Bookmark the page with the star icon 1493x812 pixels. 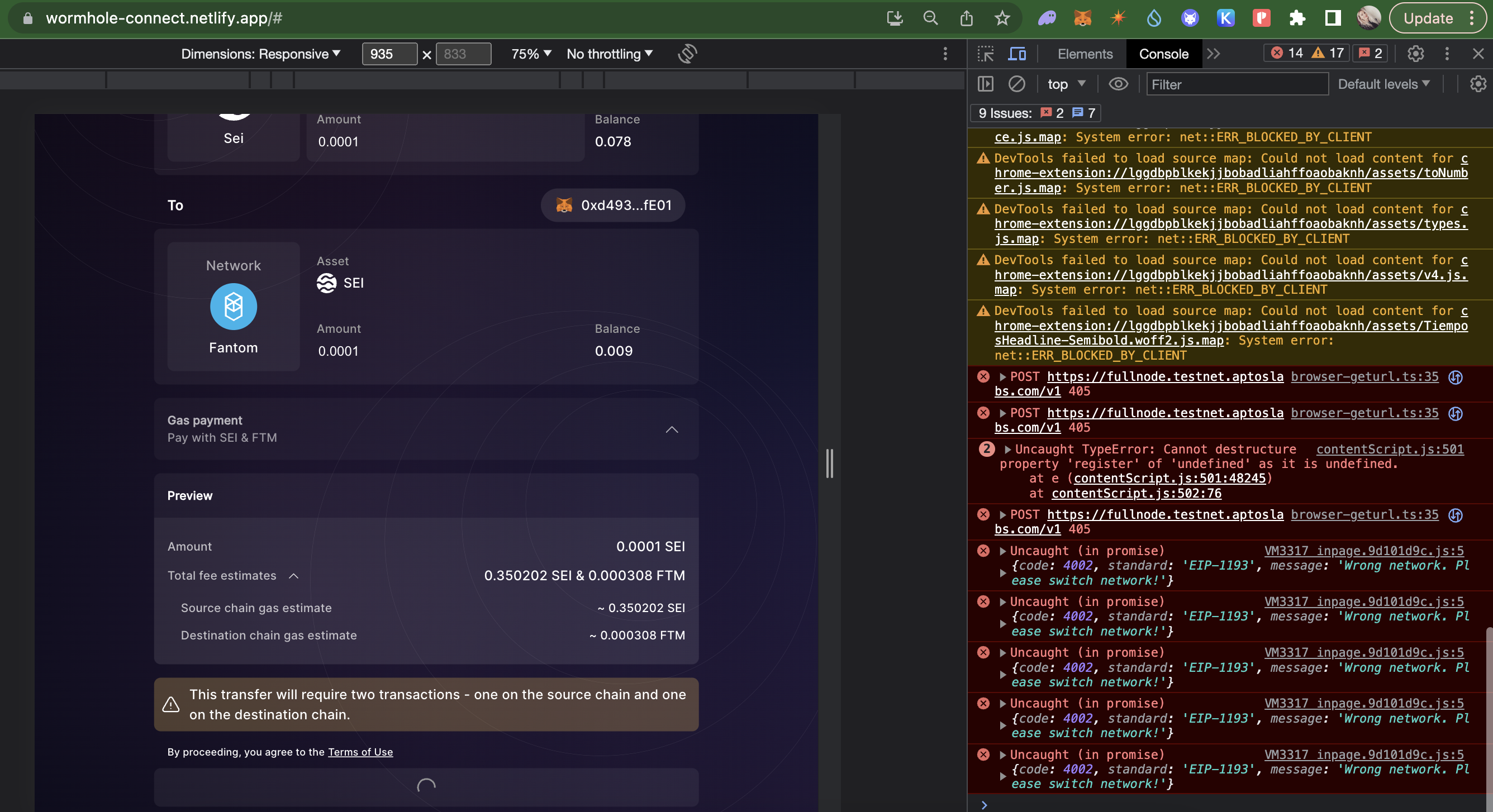tap(1002, 18)
